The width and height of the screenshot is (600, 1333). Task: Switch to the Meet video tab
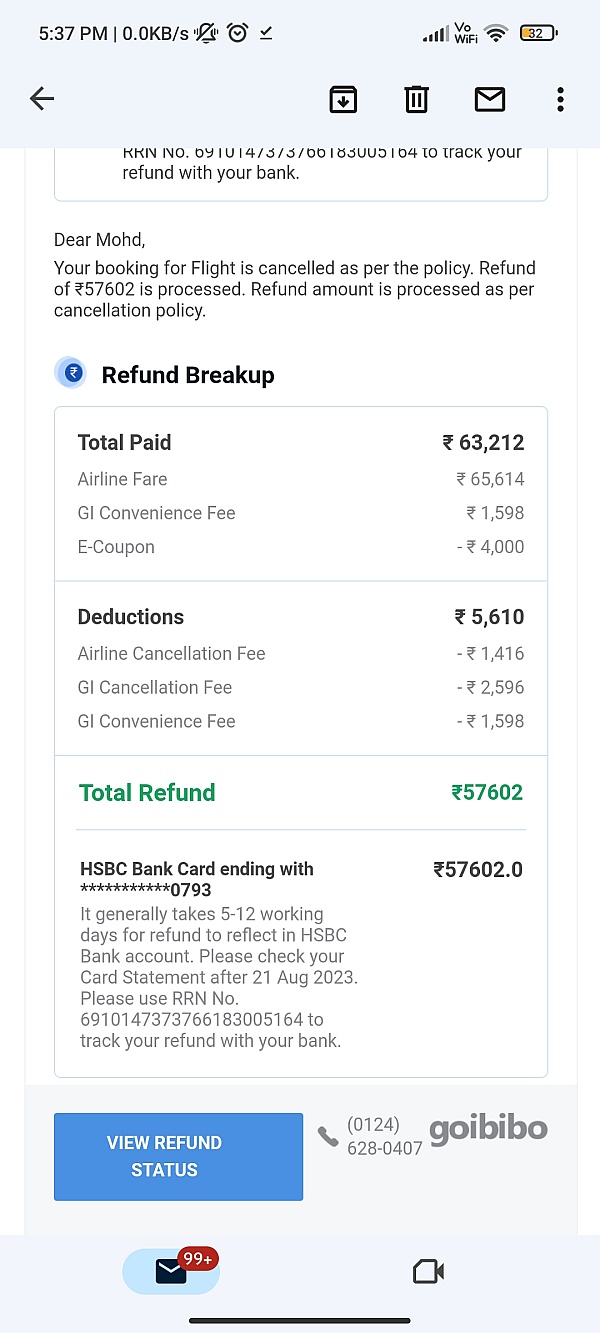(428, 1271)
